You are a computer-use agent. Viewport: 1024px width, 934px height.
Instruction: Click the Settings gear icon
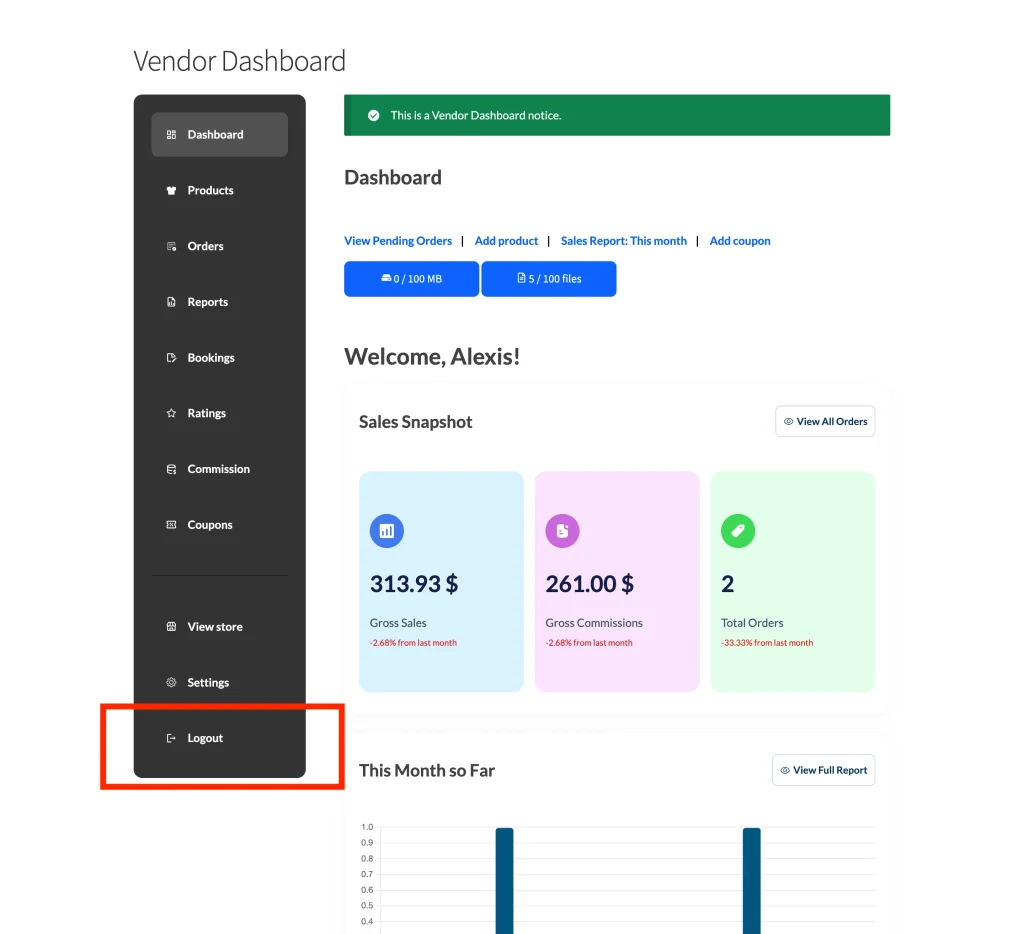click(171, 683)
